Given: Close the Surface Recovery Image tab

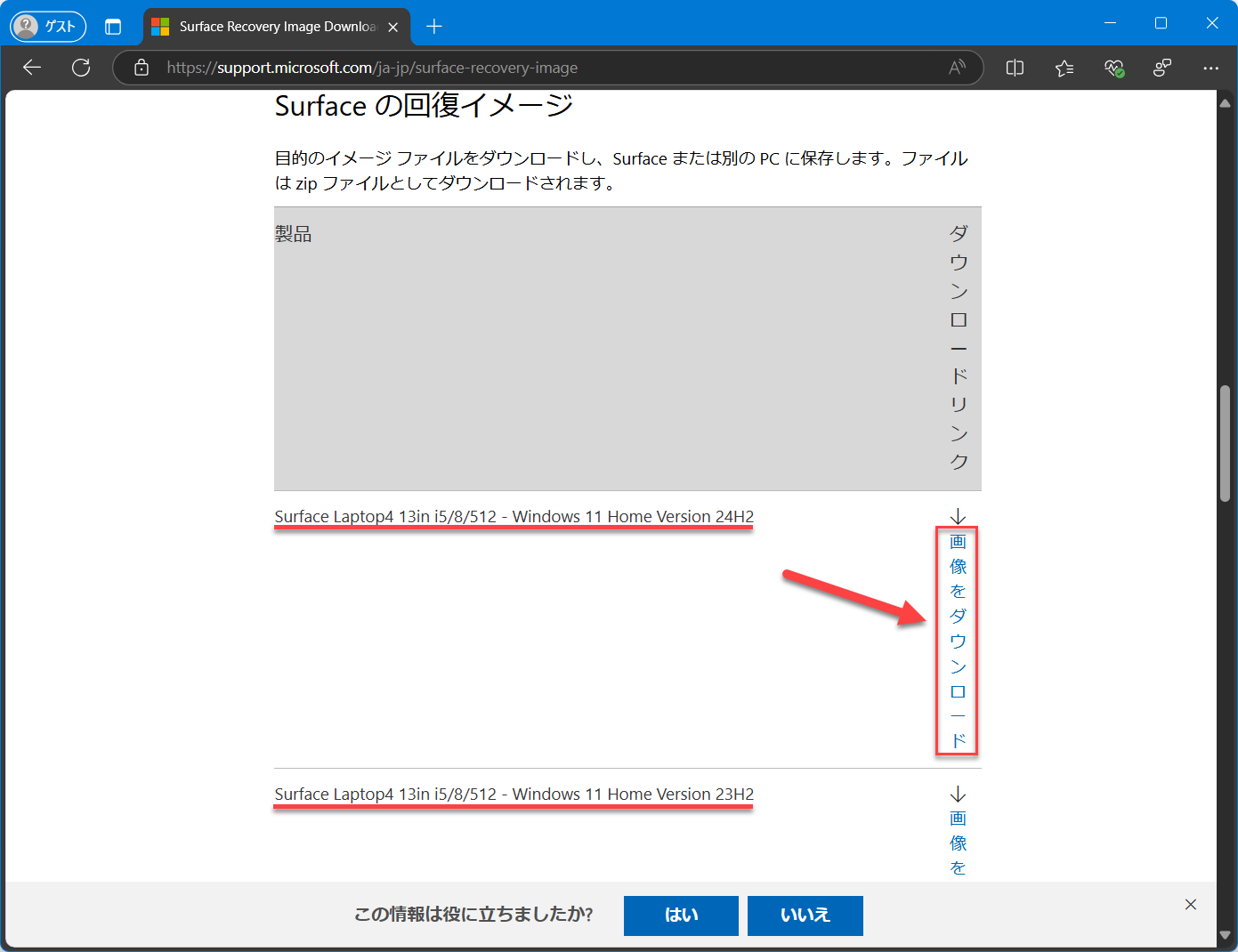Looking at the screenshot, I should 393,27.
